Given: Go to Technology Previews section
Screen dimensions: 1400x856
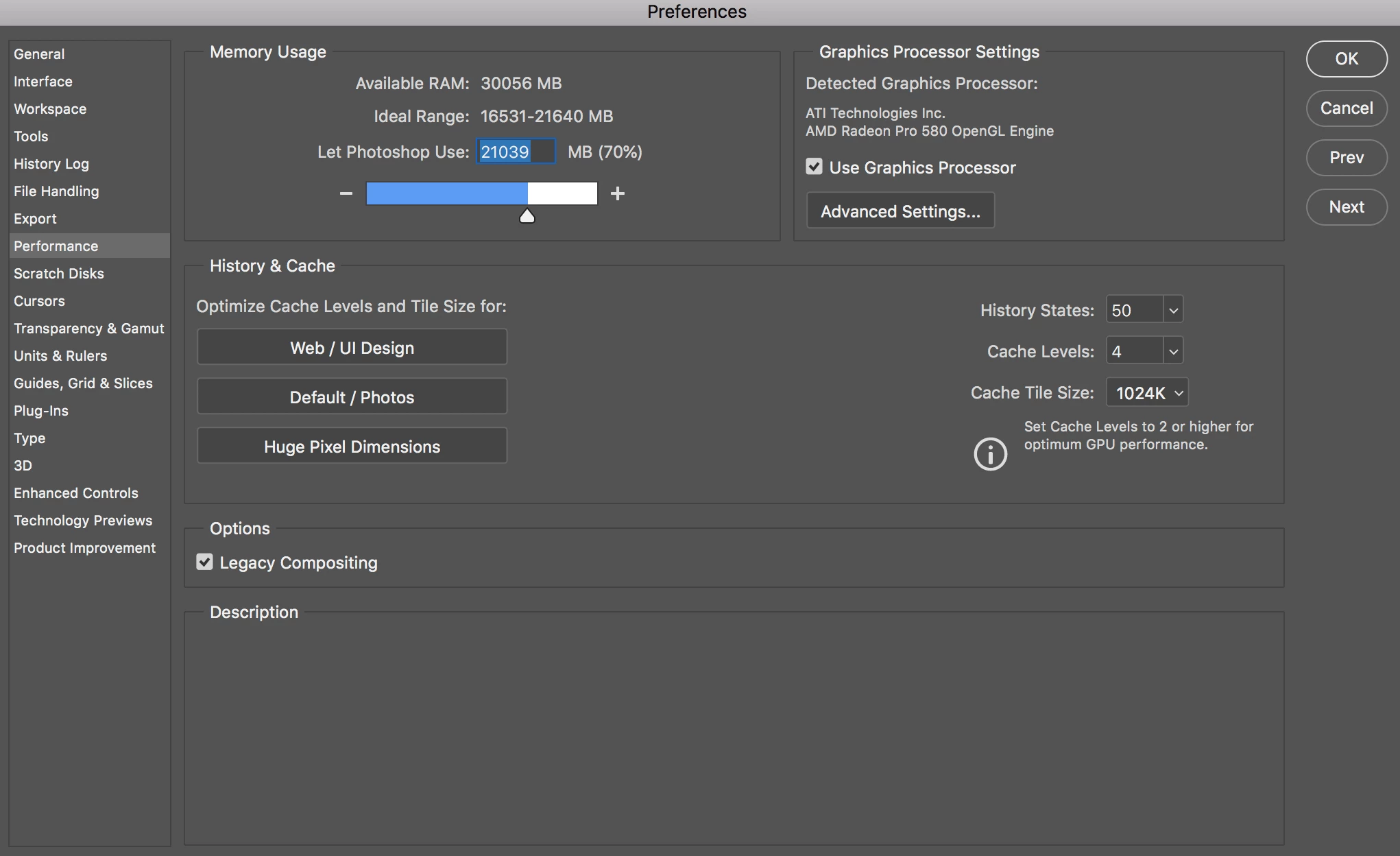Looking at the screenshot, I should [x=83, y=520].
